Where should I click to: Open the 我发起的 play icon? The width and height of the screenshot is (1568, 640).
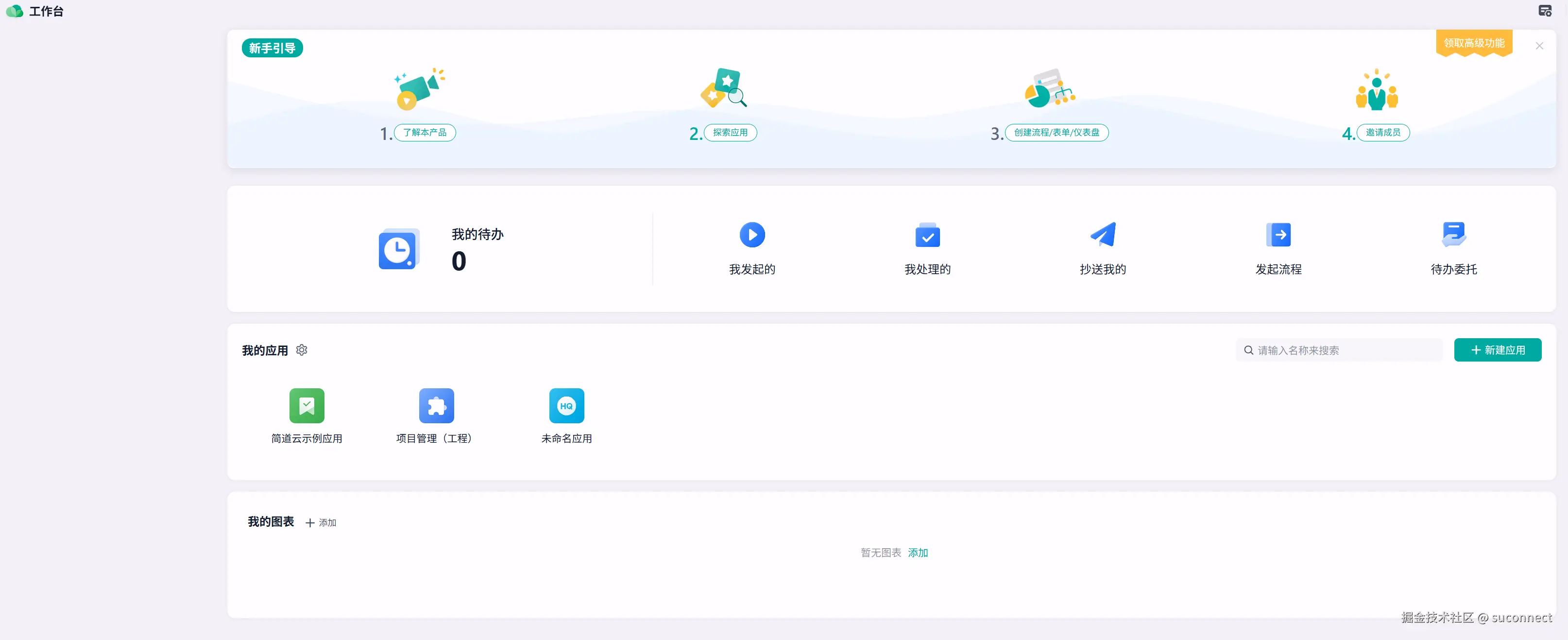tap(752, 234)
